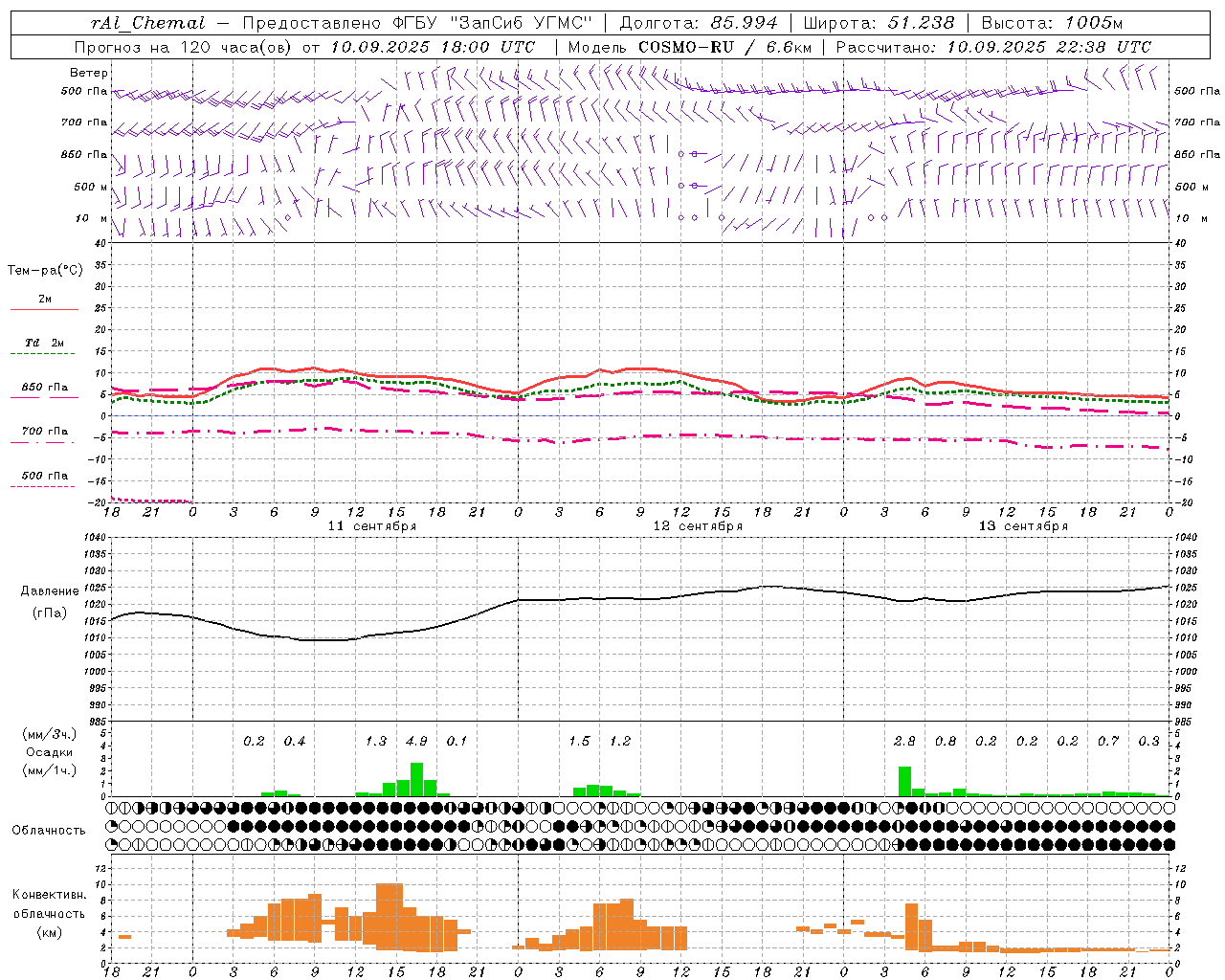
Task: Click the text Предоставлено ФГБУ "ЗапСиб УГМС"
Action: point(418,23)
